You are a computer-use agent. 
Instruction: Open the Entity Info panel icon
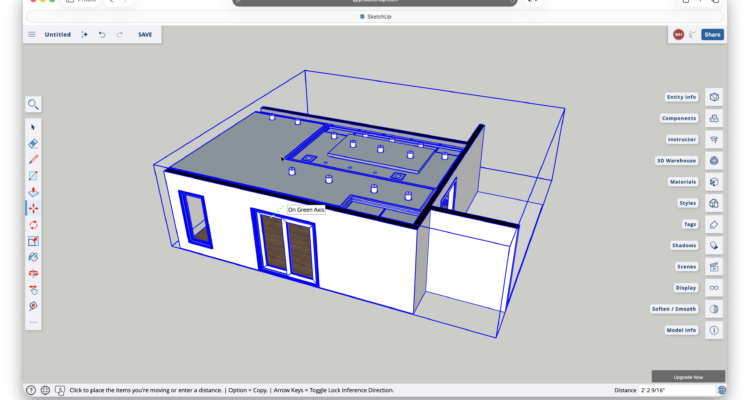[714, 97]
